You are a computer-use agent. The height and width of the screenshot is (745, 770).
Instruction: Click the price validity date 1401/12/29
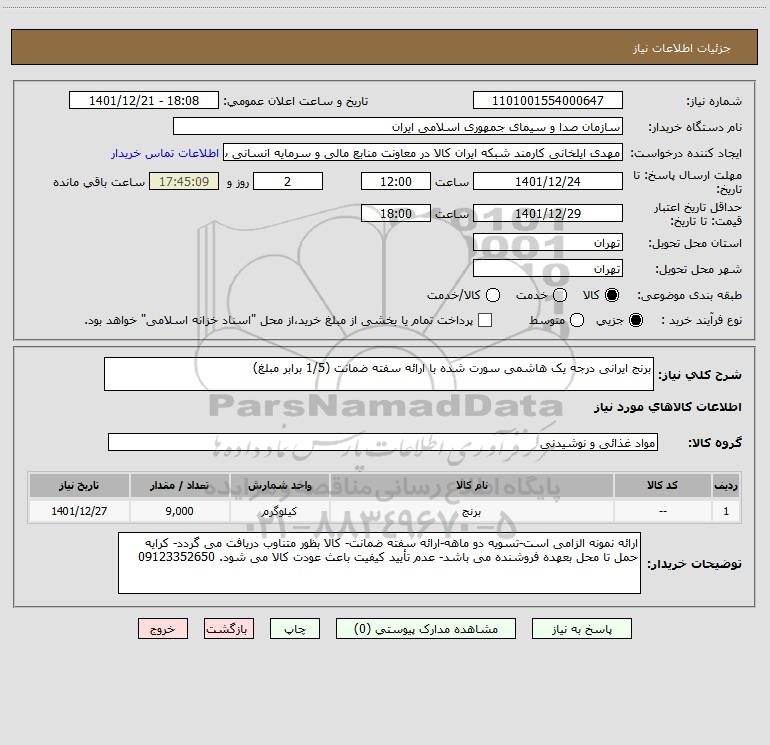pos(548,213)
